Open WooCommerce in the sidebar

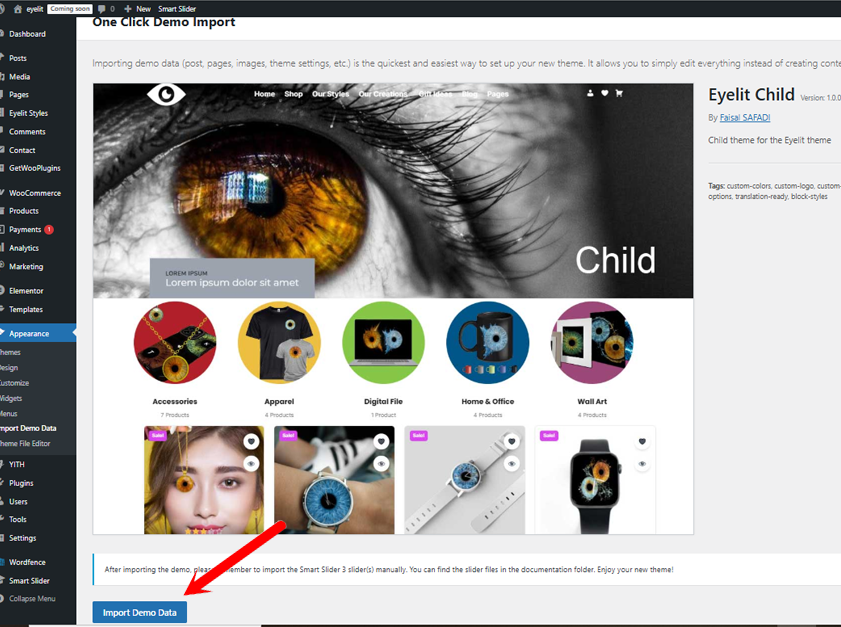pos(35,193)
